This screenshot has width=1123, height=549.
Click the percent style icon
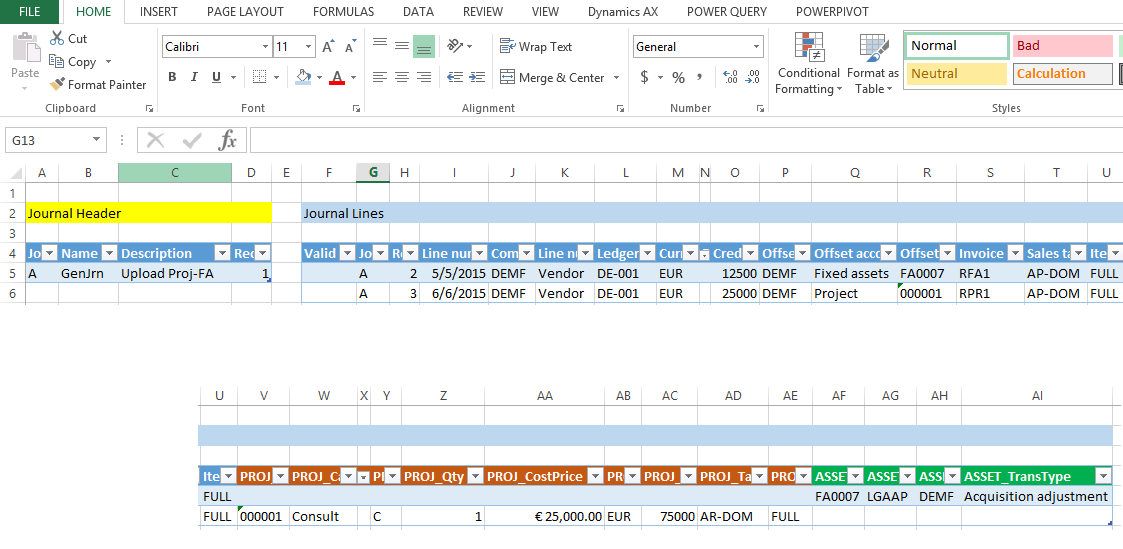pos(678,77)
